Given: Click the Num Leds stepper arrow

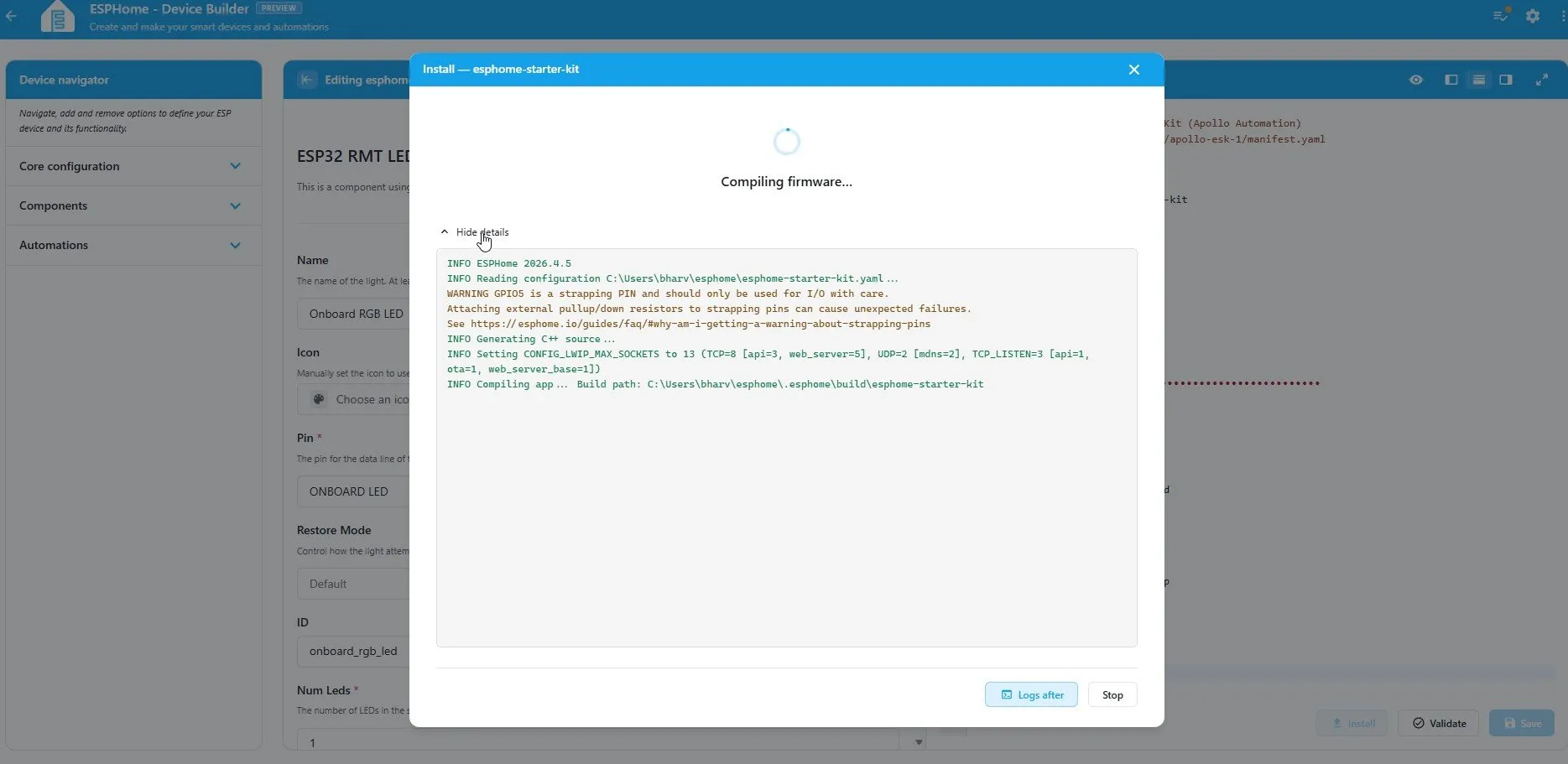Looking at the screenshot, I should (919, 742).
